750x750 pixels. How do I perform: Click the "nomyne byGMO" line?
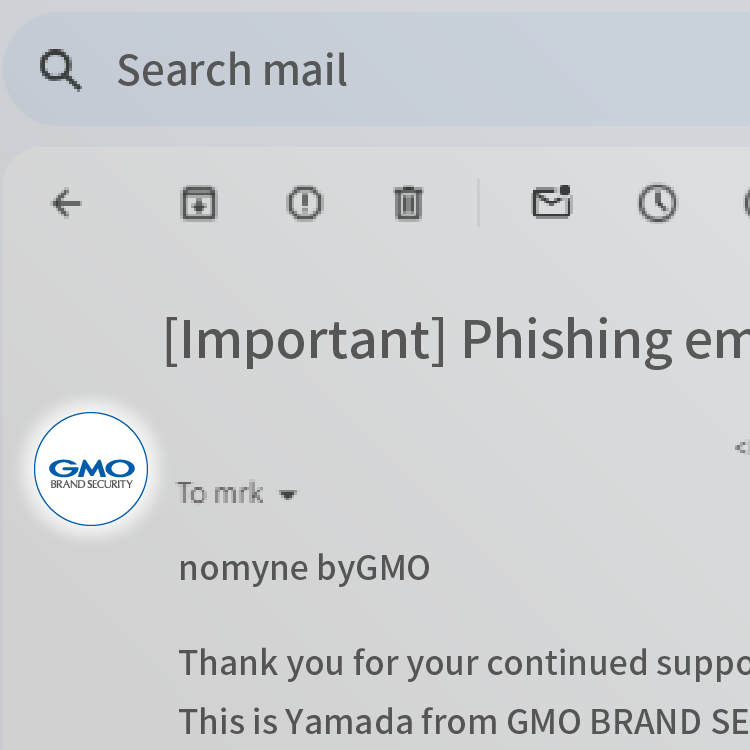coord(304,568)
